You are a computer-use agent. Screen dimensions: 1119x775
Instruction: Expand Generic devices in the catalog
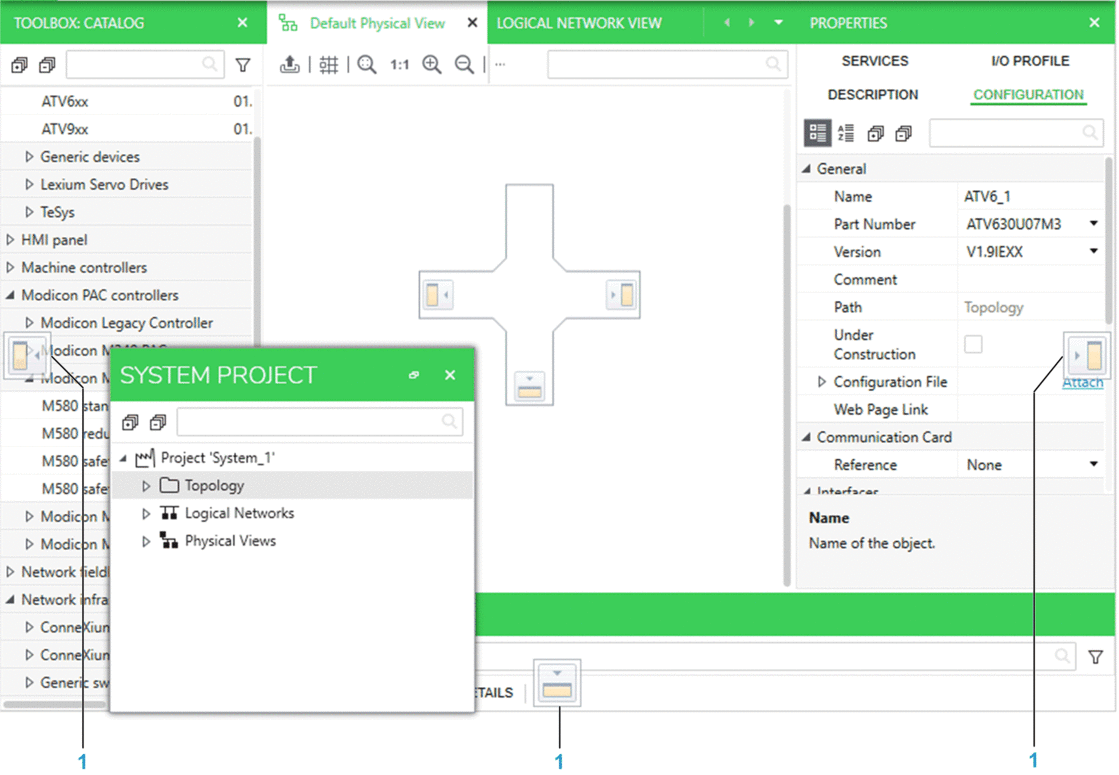(x=29, y=156)
